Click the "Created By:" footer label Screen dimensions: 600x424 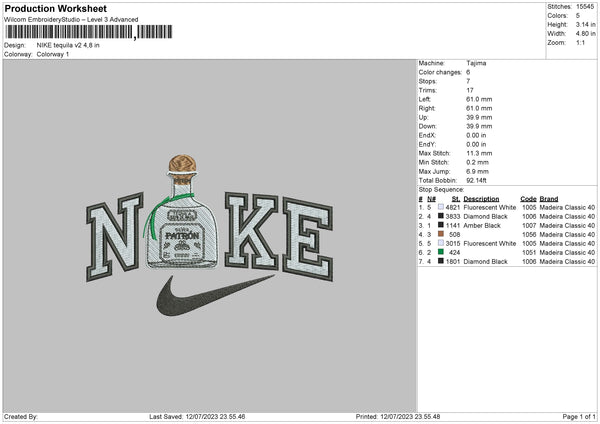click(x=21, y=416)
